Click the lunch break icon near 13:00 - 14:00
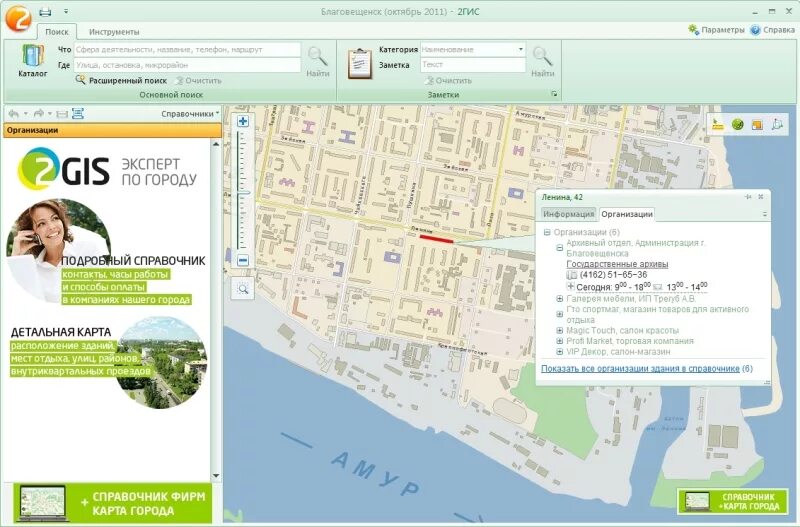Screen dimensions: 800x527 (x=658, y=287)
